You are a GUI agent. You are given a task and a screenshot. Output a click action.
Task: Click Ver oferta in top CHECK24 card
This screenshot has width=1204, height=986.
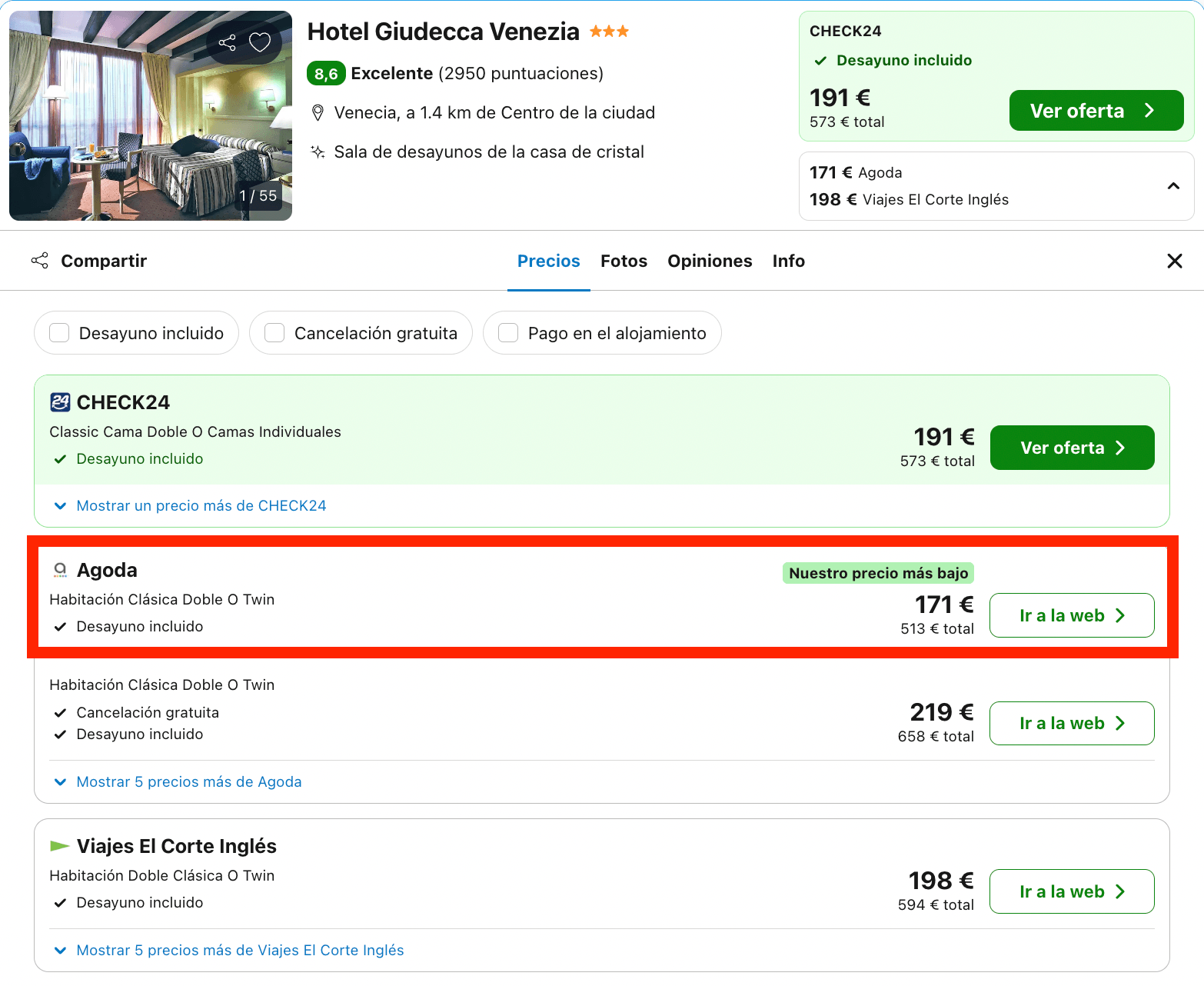point(1096,111)
